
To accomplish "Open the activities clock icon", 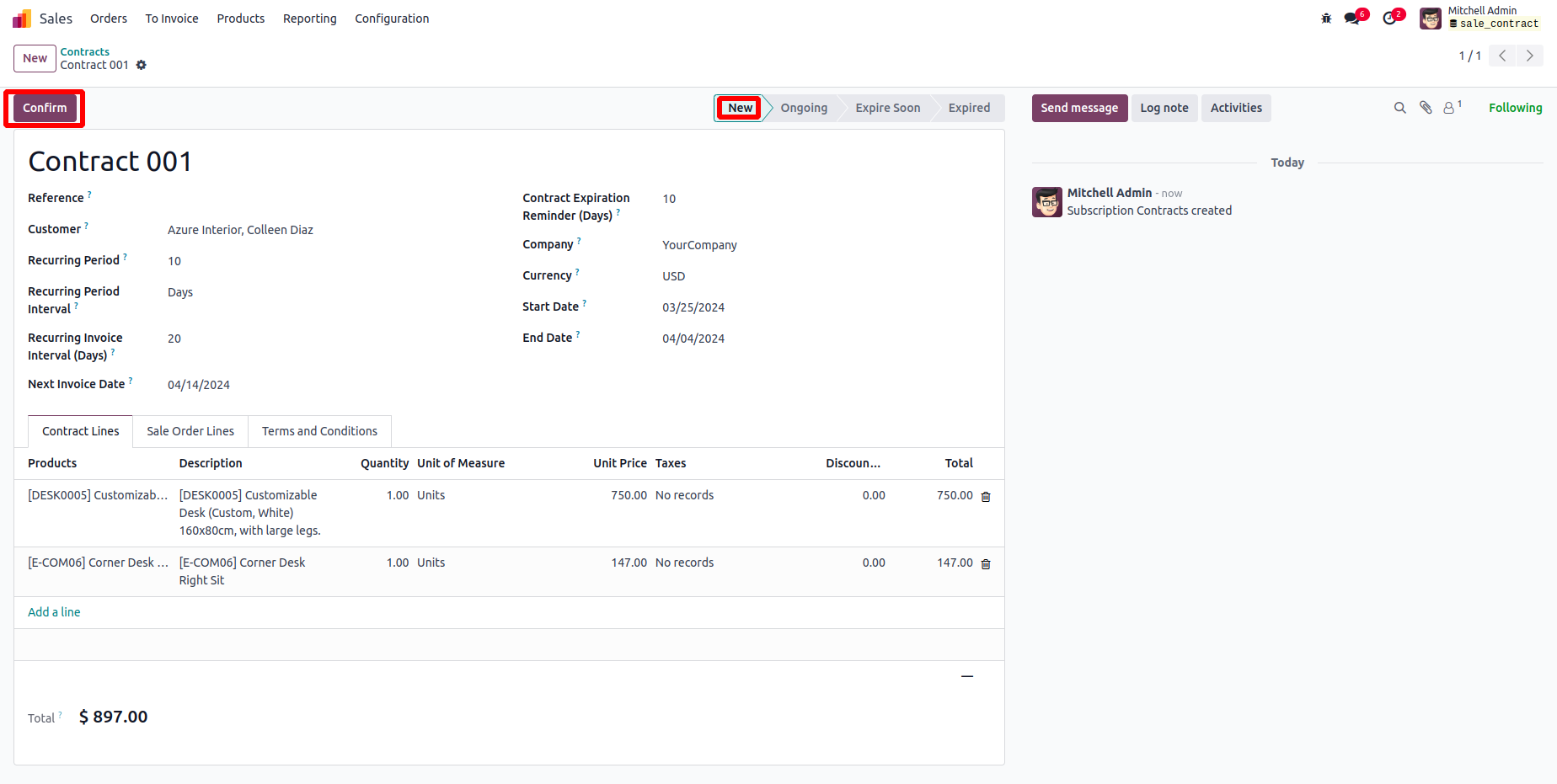I will click(x=1389, y=19).
